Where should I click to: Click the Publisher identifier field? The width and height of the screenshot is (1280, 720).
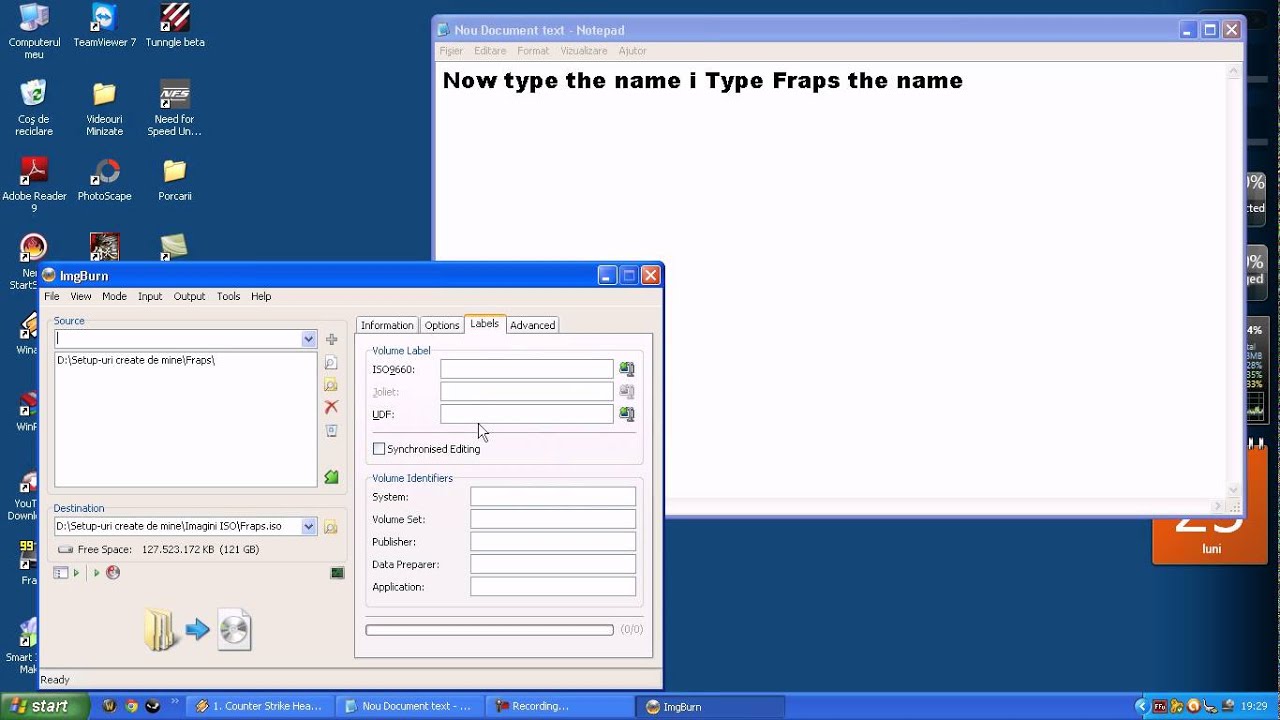click(x=553, y=542)
